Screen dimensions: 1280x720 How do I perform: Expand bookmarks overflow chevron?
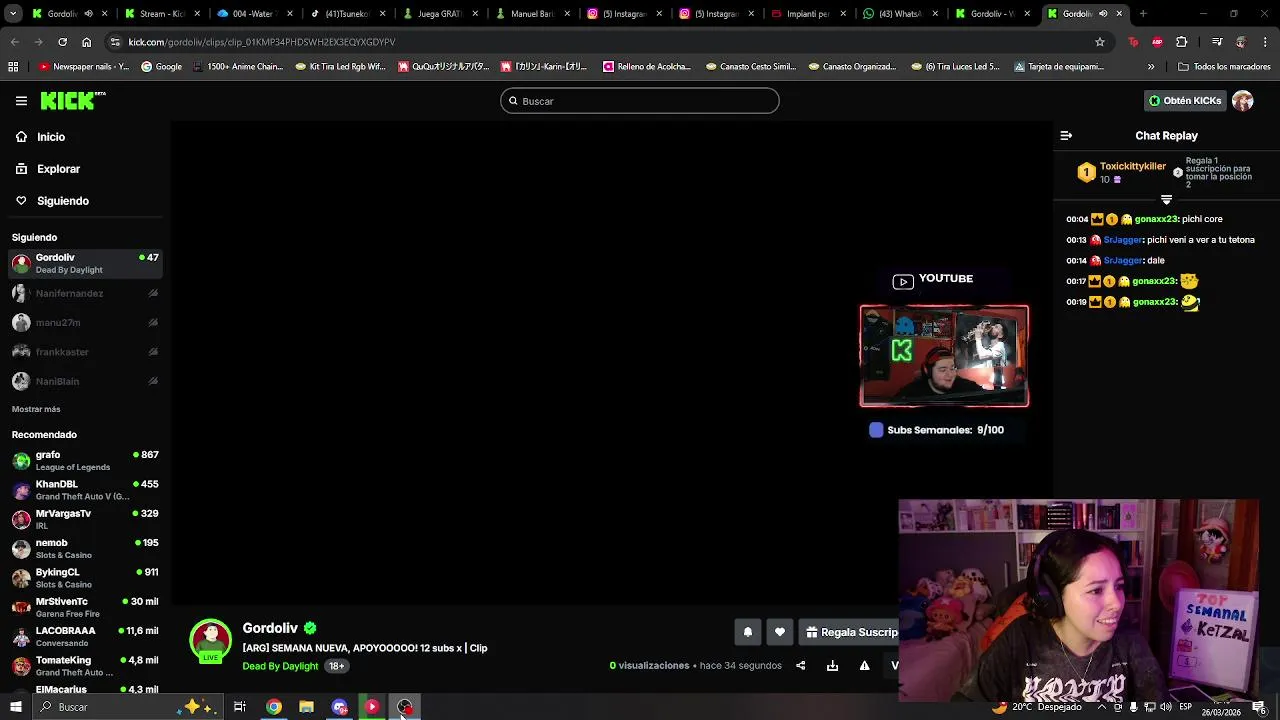tap(1151, 66)
